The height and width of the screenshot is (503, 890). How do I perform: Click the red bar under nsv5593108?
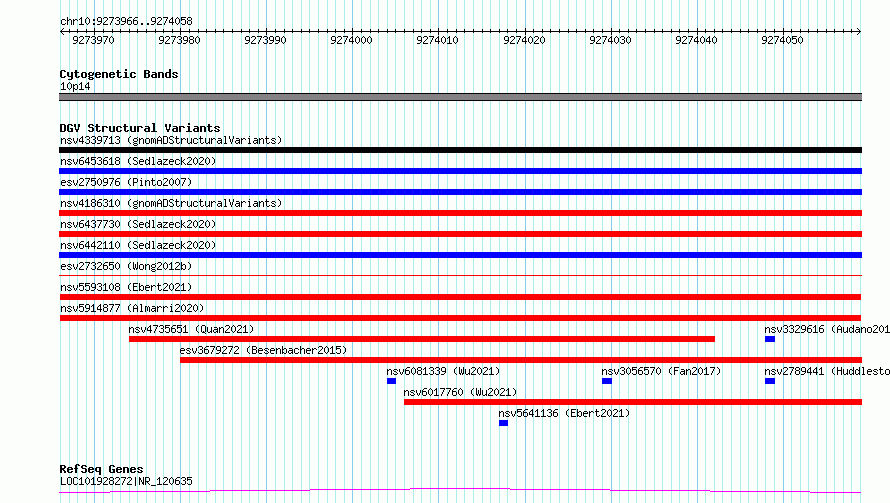point(460,297)
